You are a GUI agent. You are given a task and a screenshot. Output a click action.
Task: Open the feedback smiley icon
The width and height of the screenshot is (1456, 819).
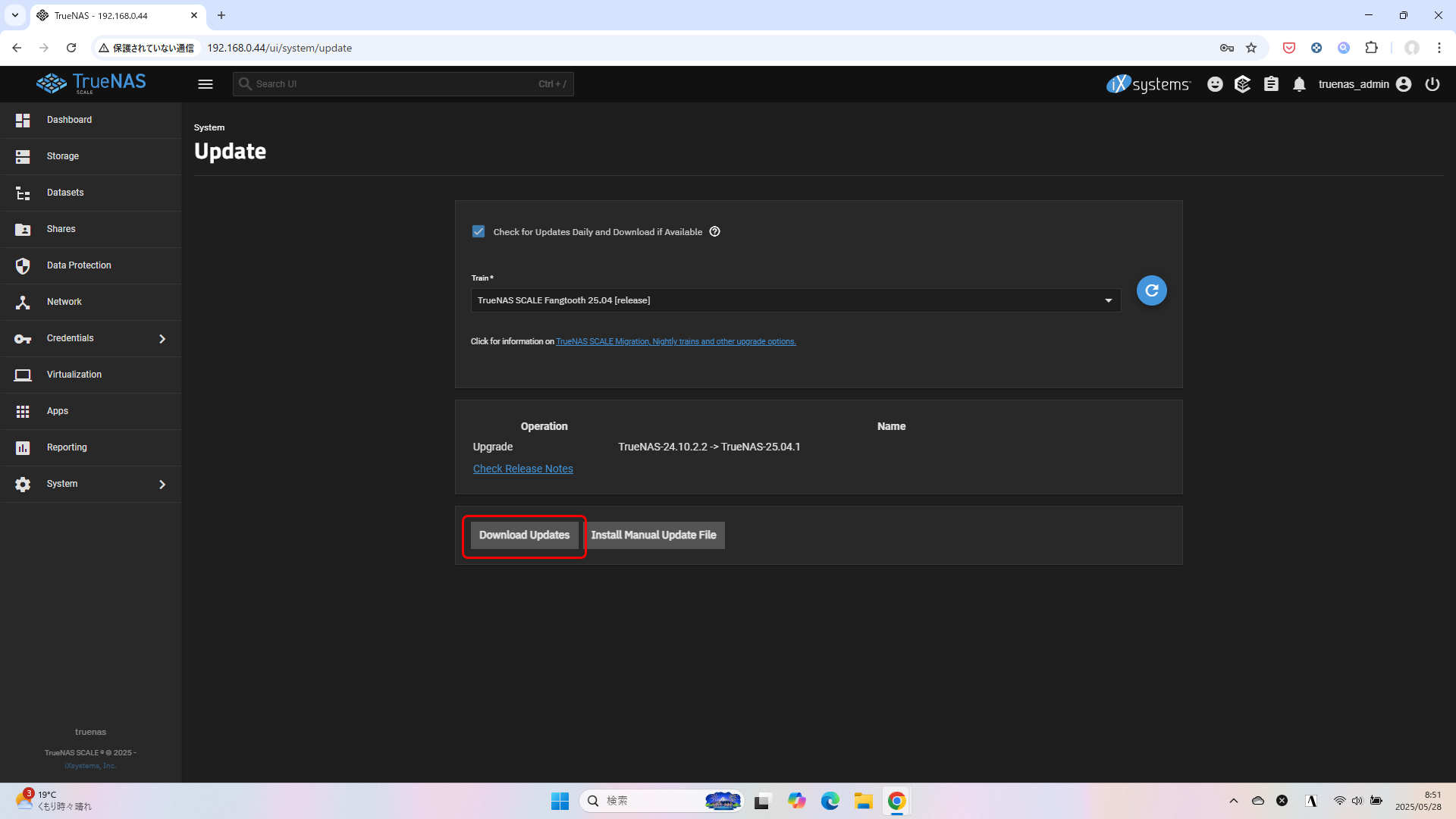(x=1215, y=84)
